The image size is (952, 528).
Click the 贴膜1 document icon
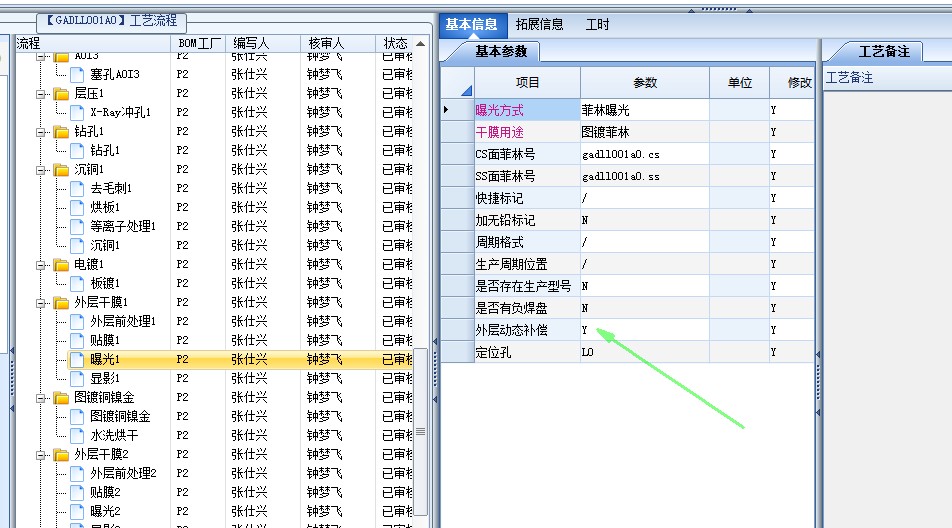pos(77,340)
